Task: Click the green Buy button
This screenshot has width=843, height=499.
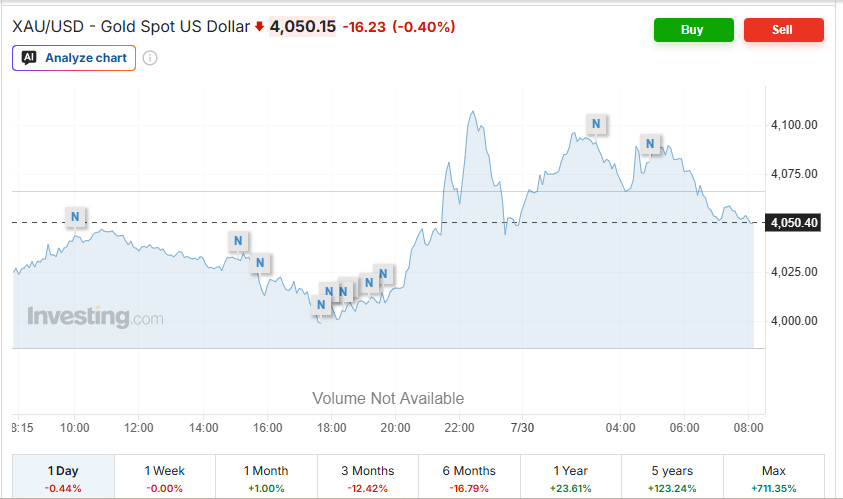Action: (x=694, y=30)
